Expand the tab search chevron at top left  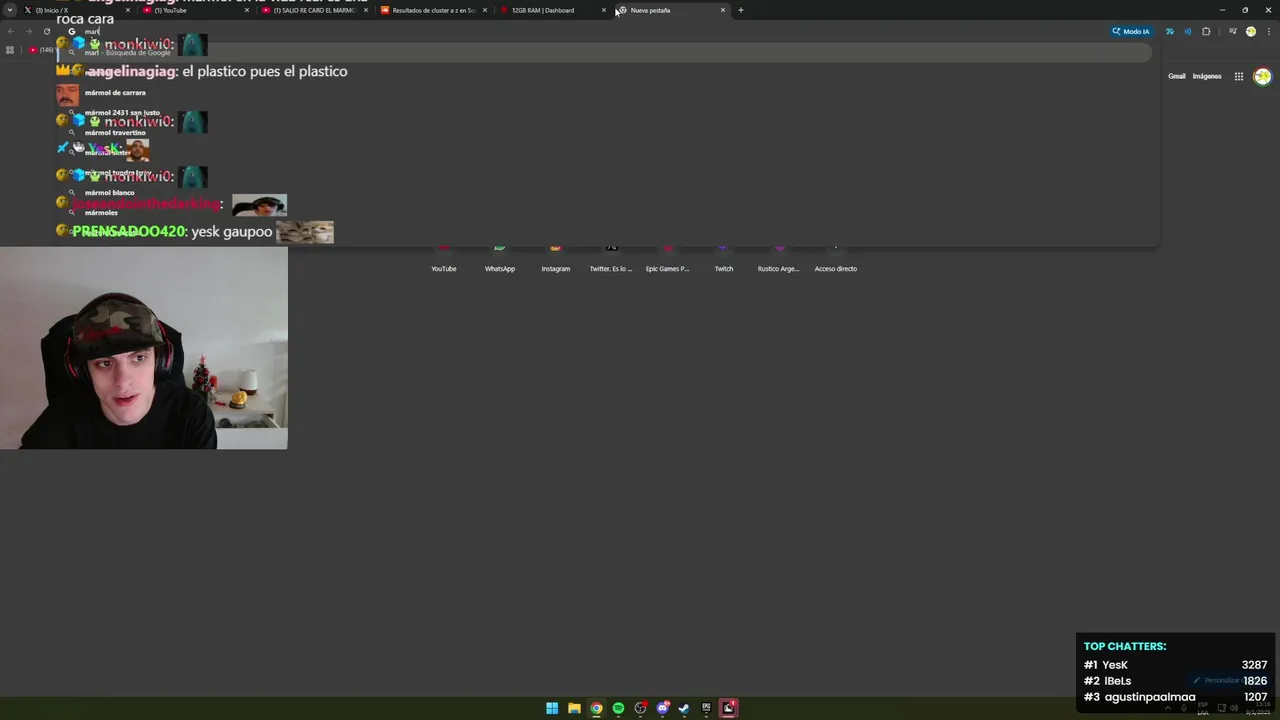(11, 10)
